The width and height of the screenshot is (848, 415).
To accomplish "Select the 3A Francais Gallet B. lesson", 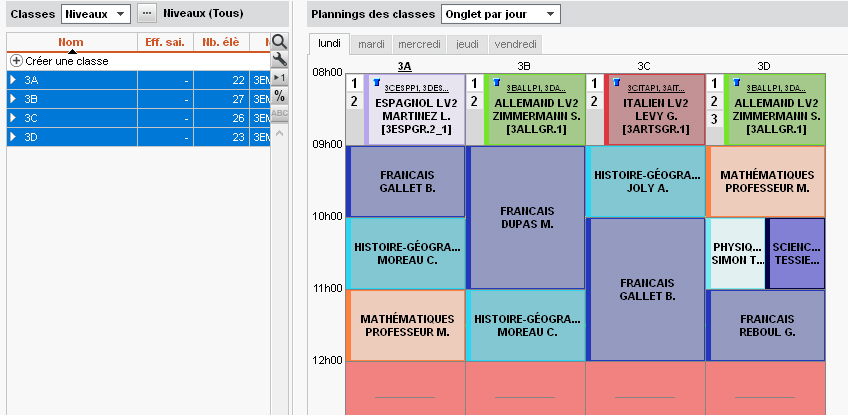I will click(x=407, y=182).
